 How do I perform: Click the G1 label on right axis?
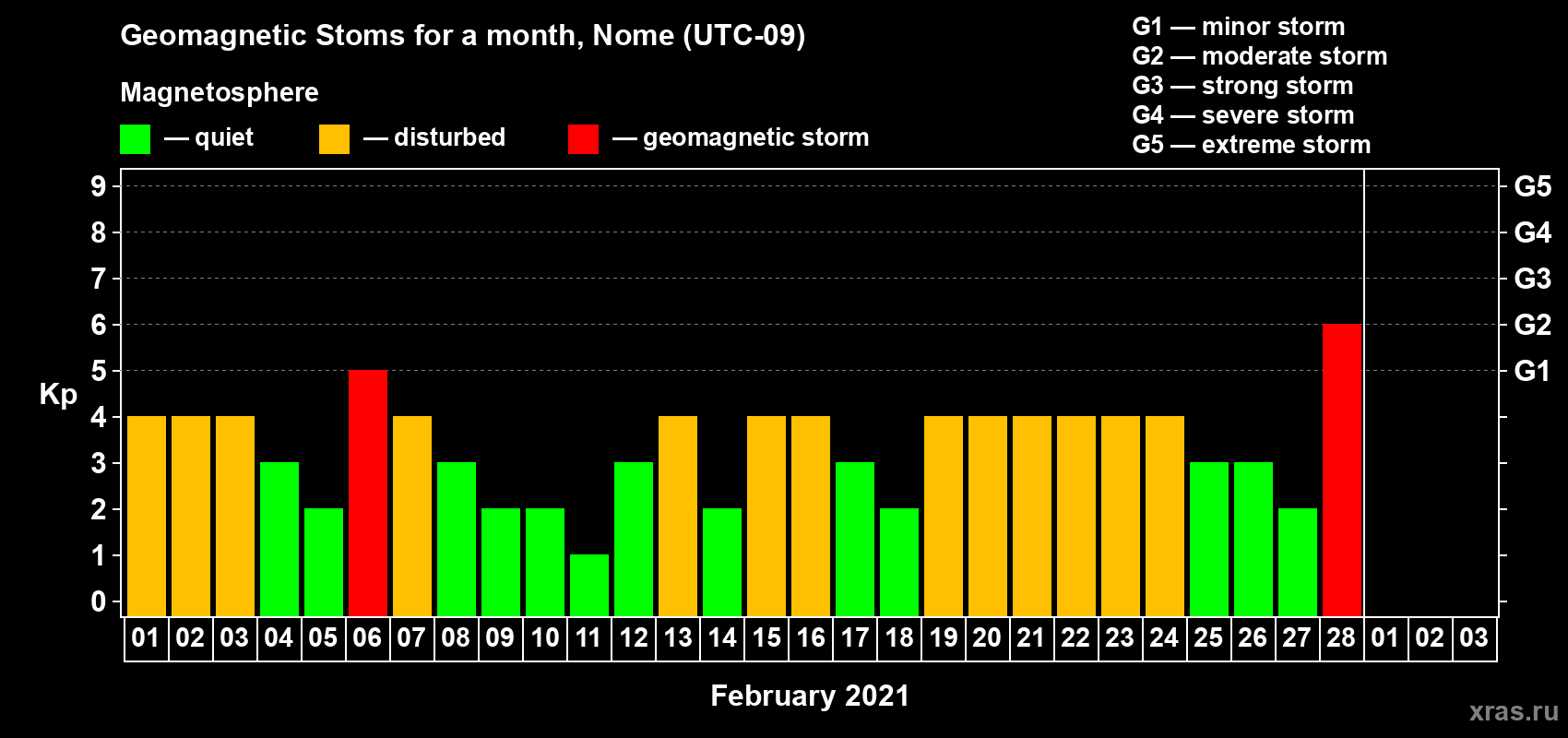click(x=1532, y=371)
